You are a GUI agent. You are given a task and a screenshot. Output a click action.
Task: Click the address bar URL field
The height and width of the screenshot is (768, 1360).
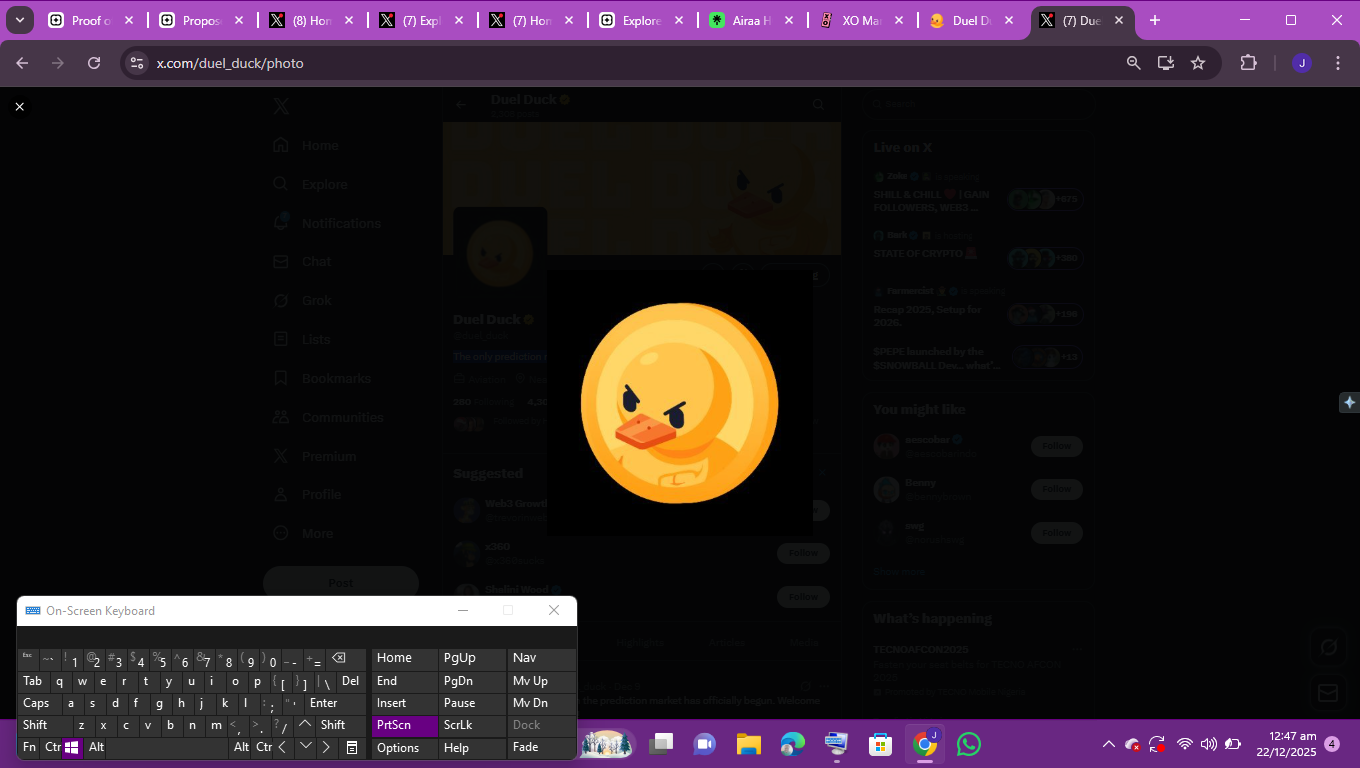coord(600,63)
